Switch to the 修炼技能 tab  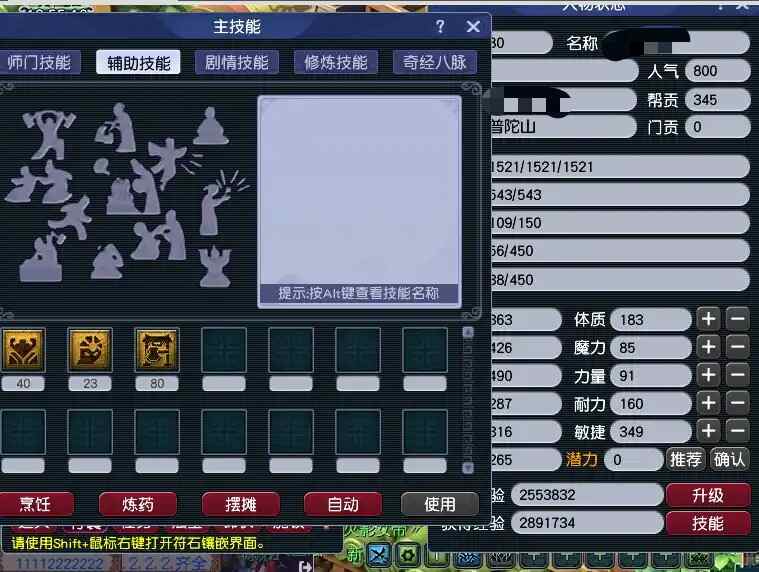pyautogui.click(x=336, y=62)
